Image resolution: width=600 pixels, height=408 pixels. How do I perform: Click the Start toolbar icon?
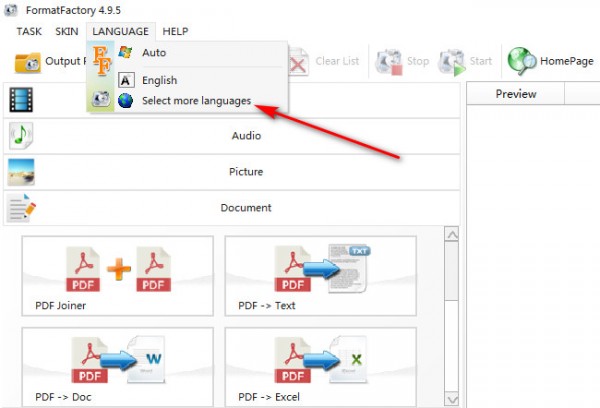[x=452, y=62]
